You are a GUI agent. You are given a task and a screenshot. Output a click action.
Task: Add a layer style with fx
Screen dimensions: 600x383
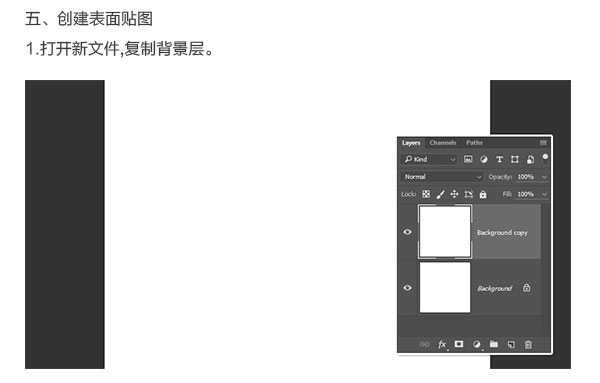442,344
